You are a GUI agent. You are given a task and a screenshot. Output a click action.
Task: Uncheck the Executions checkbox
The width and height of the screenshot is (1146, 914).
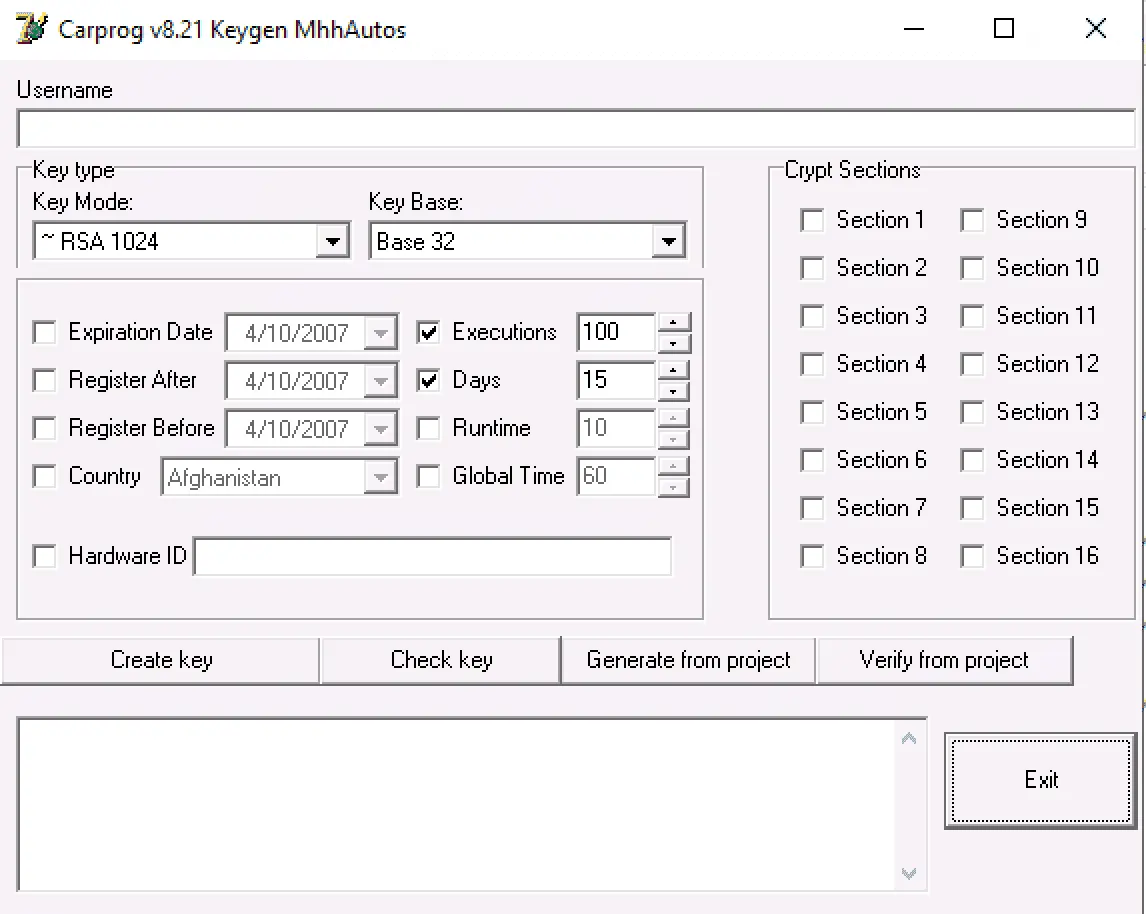(429, 332)
